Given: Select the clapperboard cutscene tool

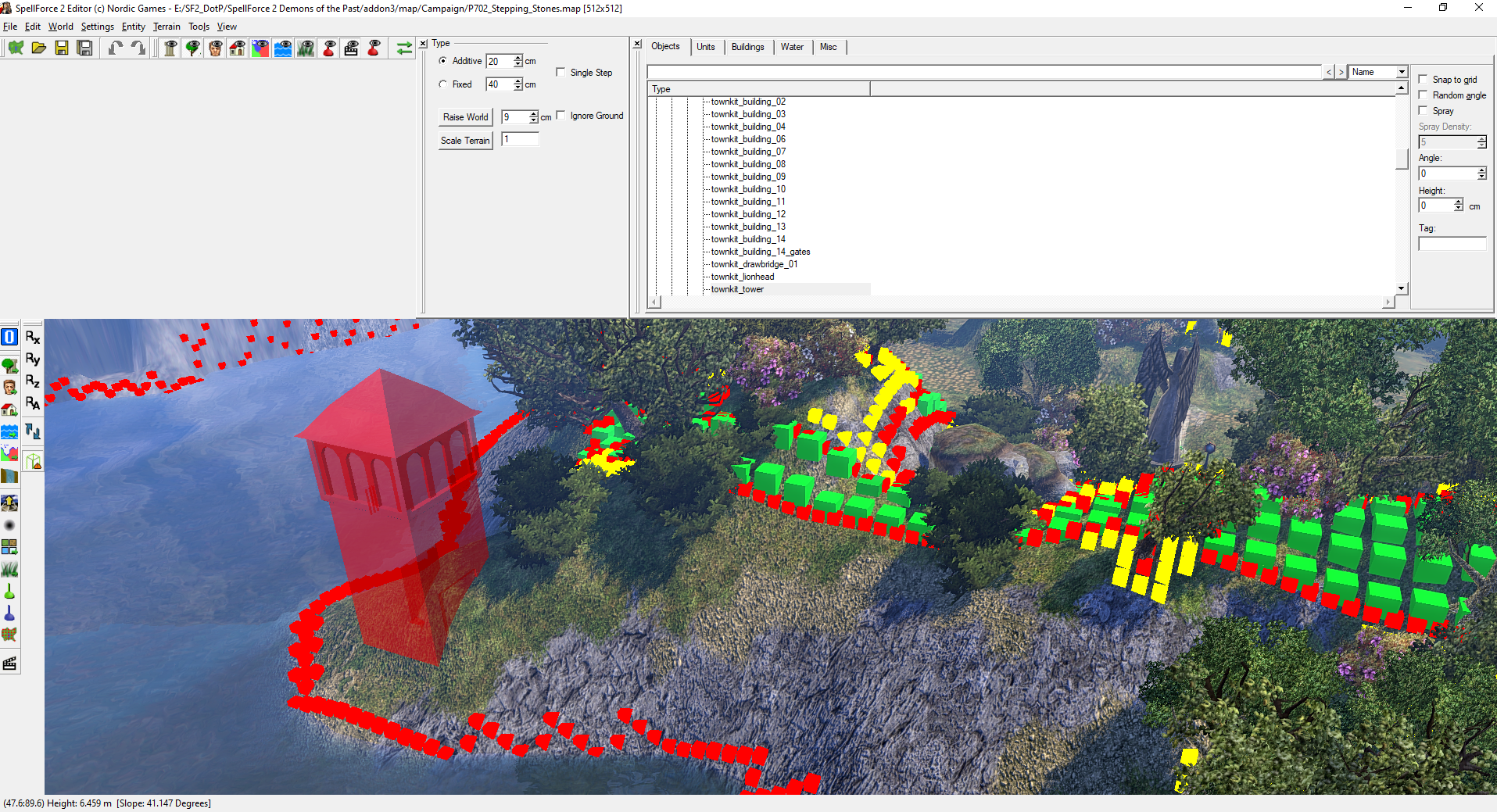Looking at the screenshot, I should point(9,664).
